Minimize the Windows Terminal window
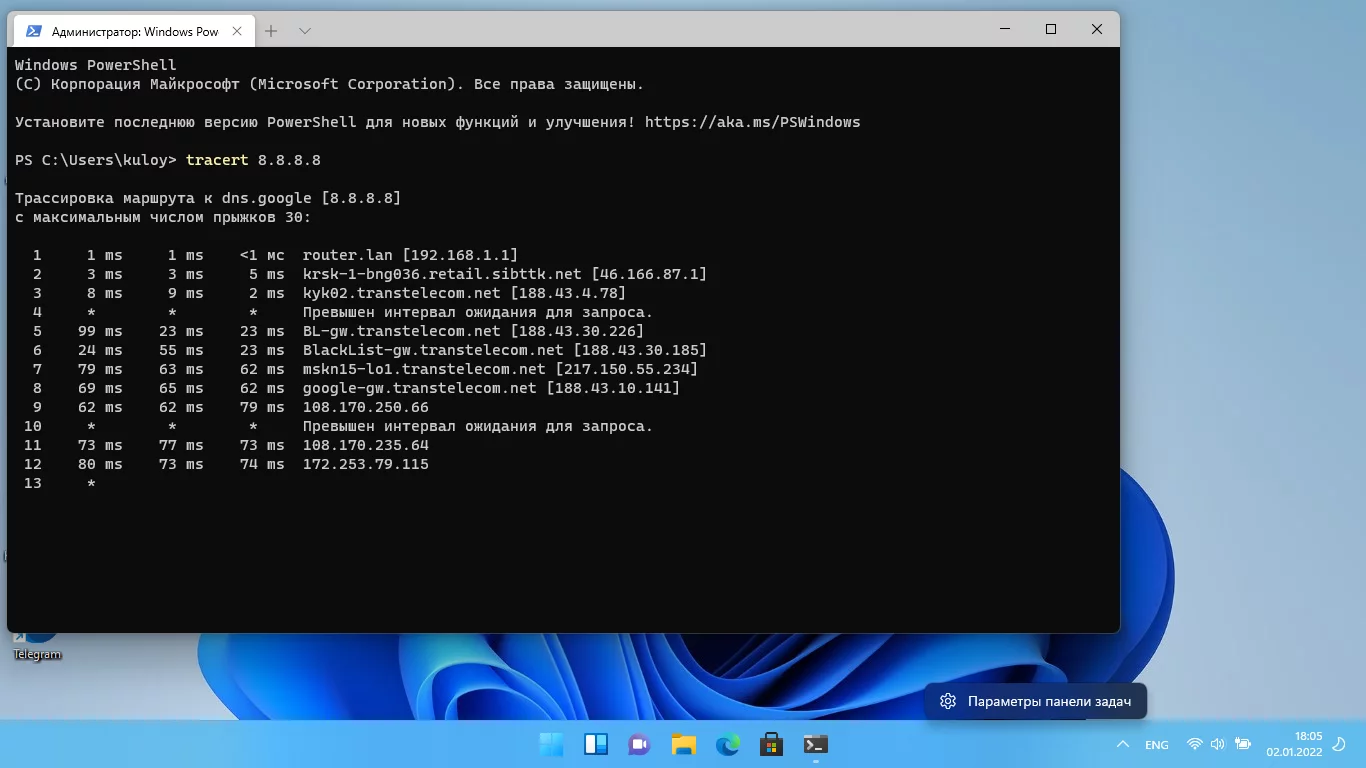 [x=1005, y=30]
